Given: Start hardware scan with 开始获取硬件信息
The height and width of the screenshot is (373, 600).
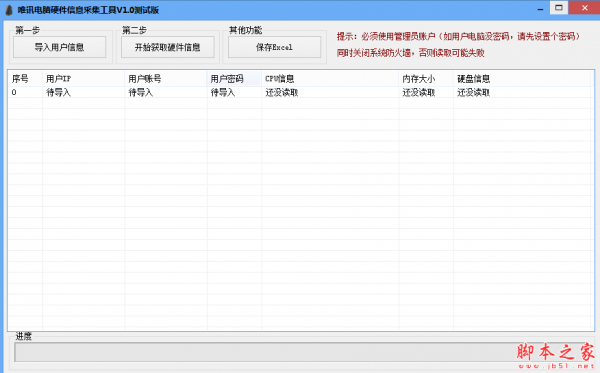Looking at the screenshot, I should [168, 47].
